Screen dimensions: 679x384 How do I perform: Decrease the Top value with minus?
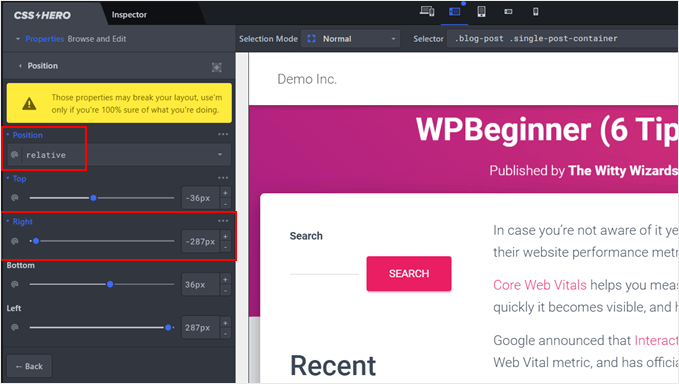pyautogui.click(x=225, y=204)
